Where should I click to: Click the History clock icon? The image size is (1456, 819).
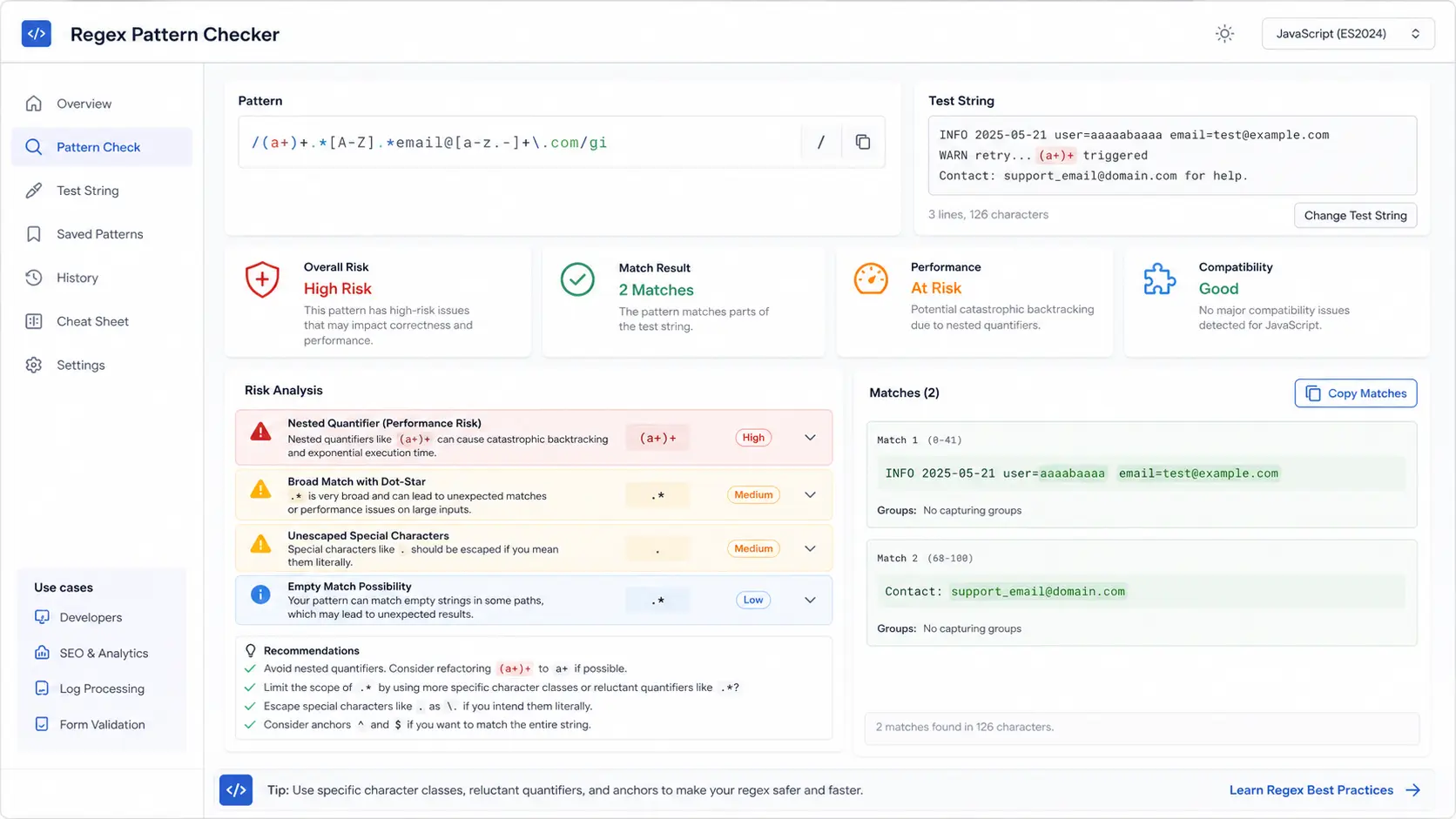(34, 278)
